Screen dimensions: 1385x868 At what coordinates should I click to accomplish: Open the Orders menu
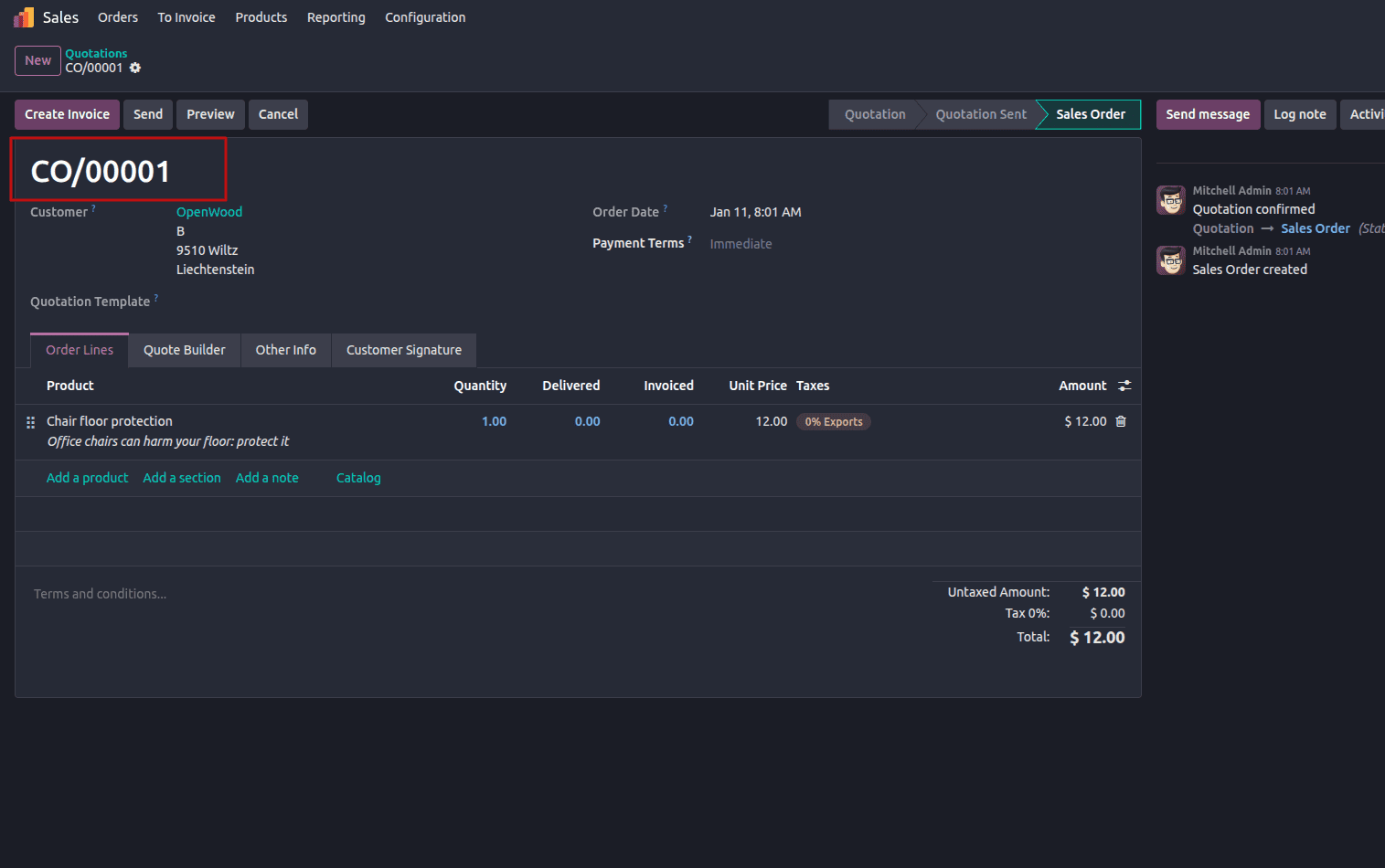(x=118, y=17)
